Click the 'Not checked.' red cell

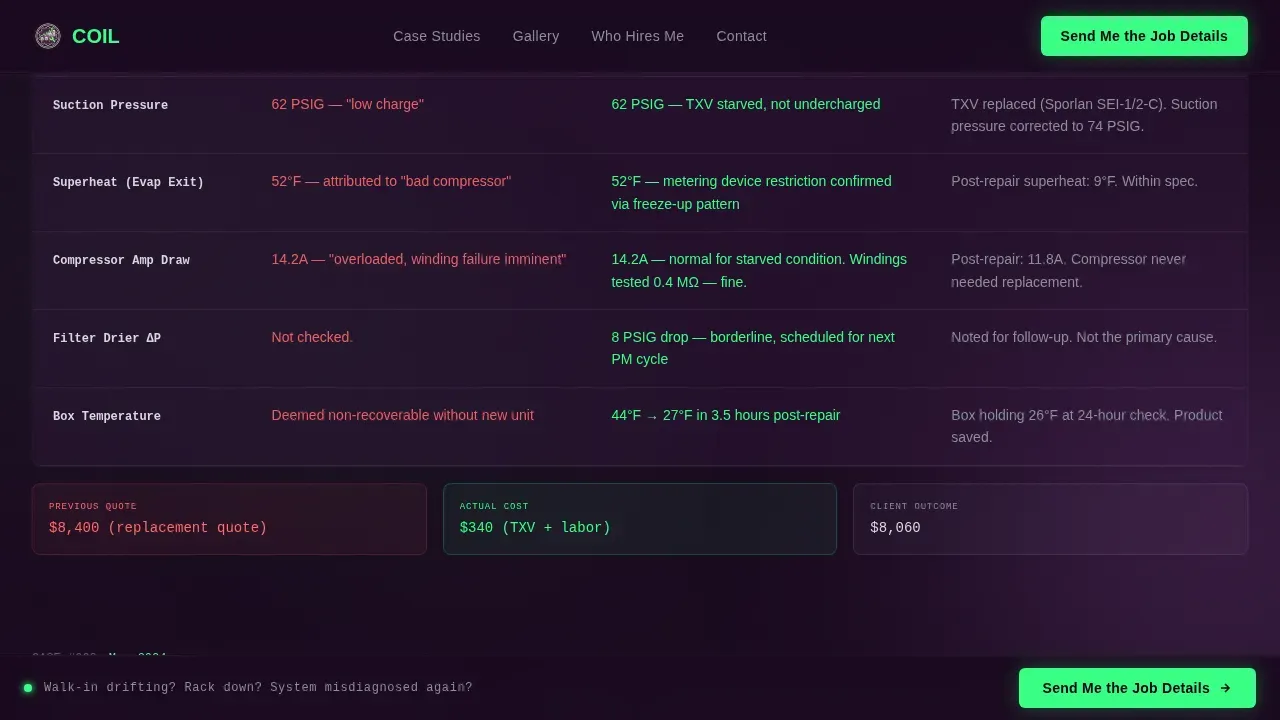tap(312, 337)
